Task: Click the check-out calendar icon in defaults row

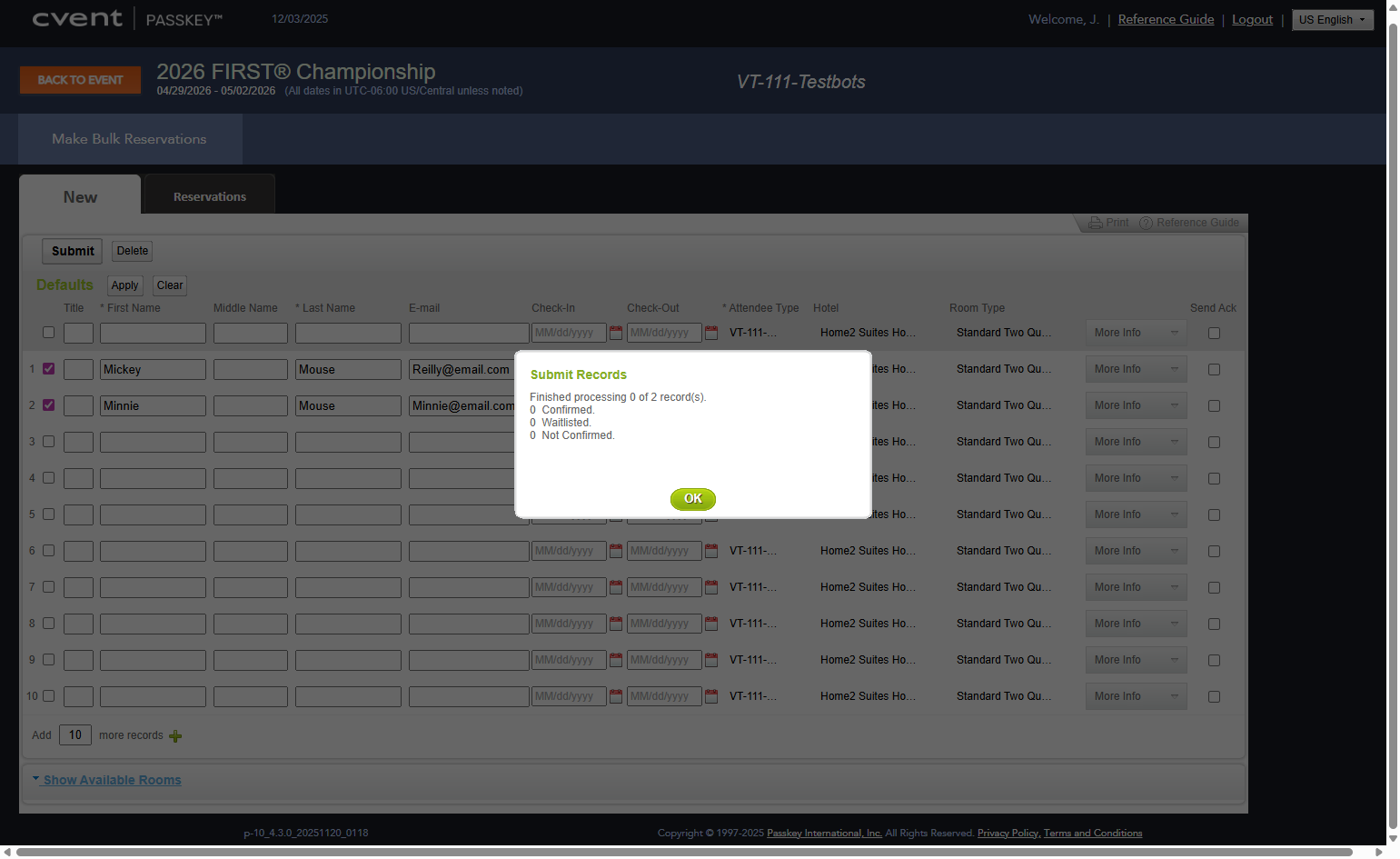Action: pos(711,333)
